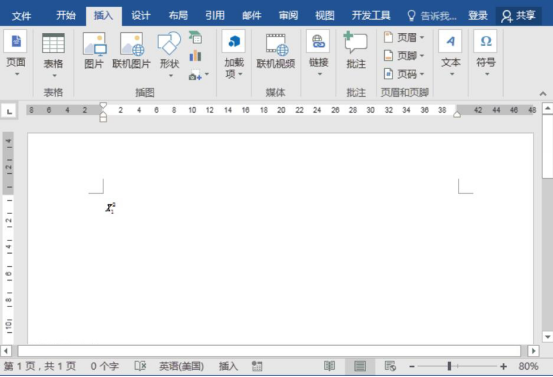Click the macro recording icon in status bar
553x377 pixels.
[x=257, y=366]
